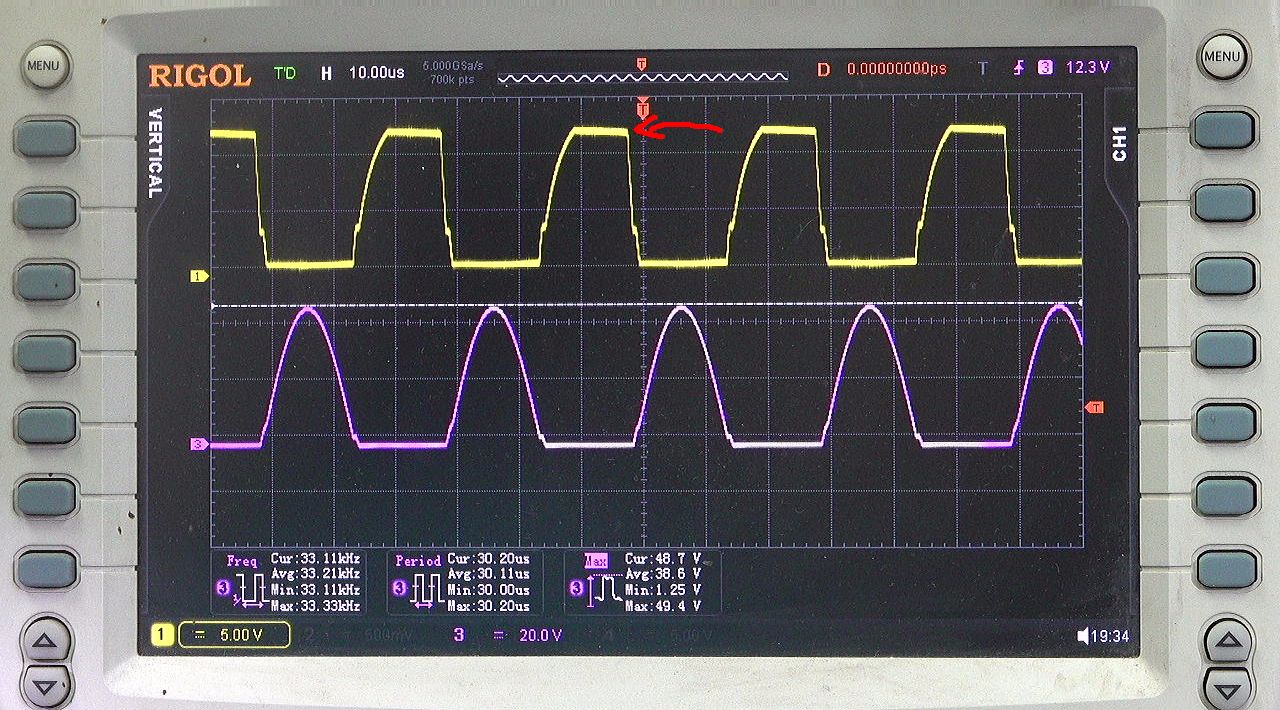
Task: Open the D 0.00000000ps delay readout
Action: pos(883,69)
